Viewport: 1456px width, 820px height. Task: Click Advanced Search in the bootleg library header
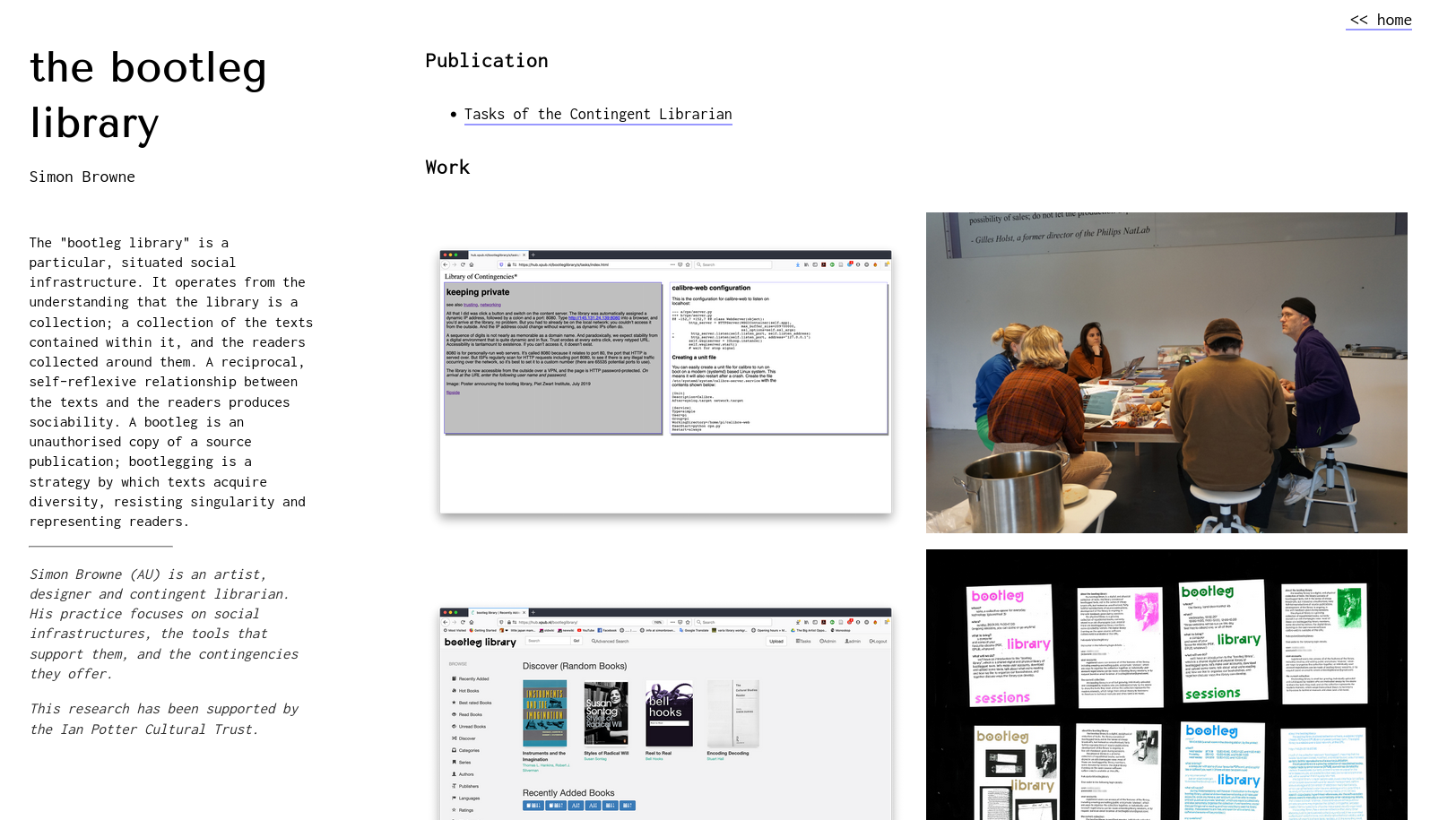[611, 641]
